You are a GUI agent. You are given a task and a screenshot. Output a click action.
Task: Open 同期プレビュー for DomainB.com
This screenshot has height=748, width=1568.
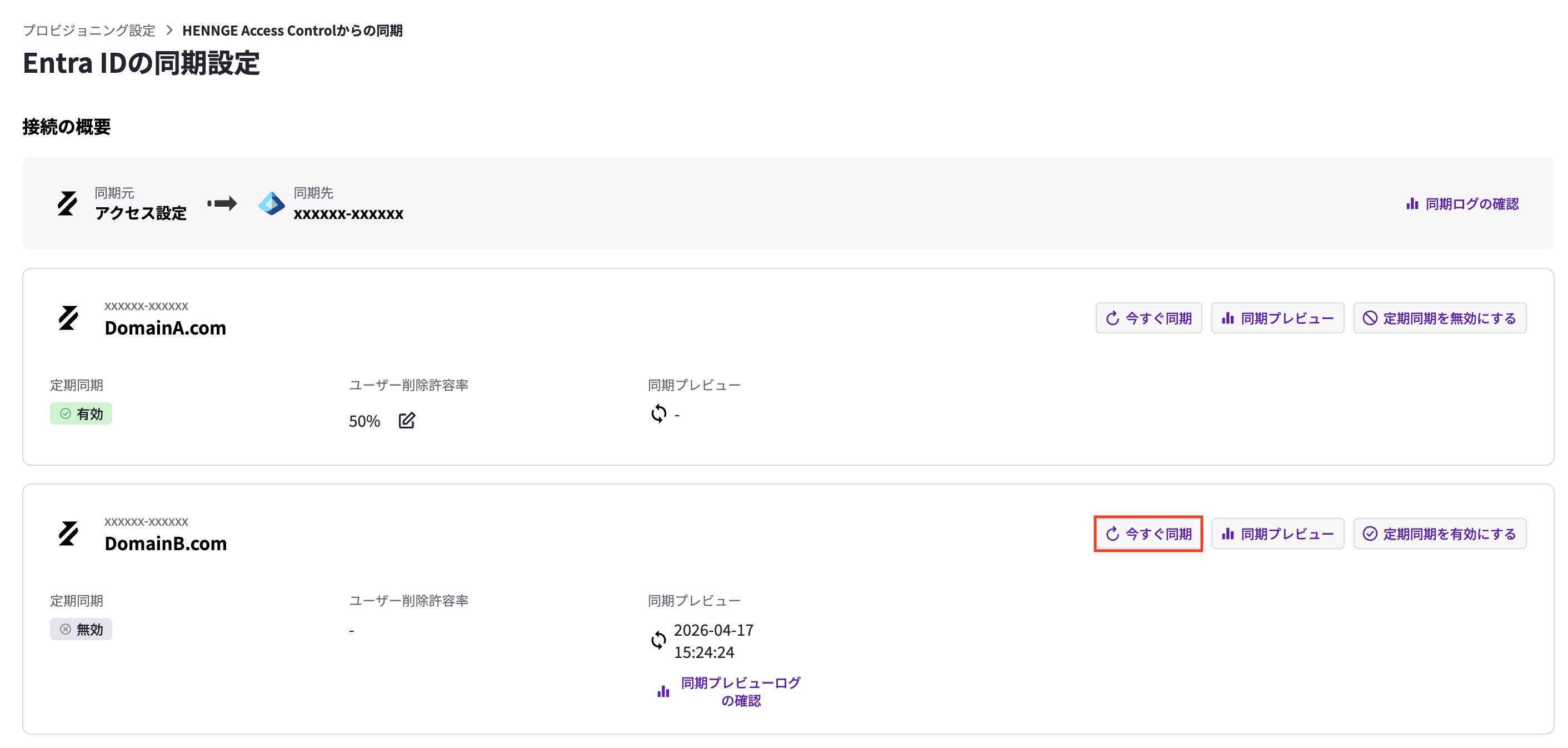pos(1277,533)
